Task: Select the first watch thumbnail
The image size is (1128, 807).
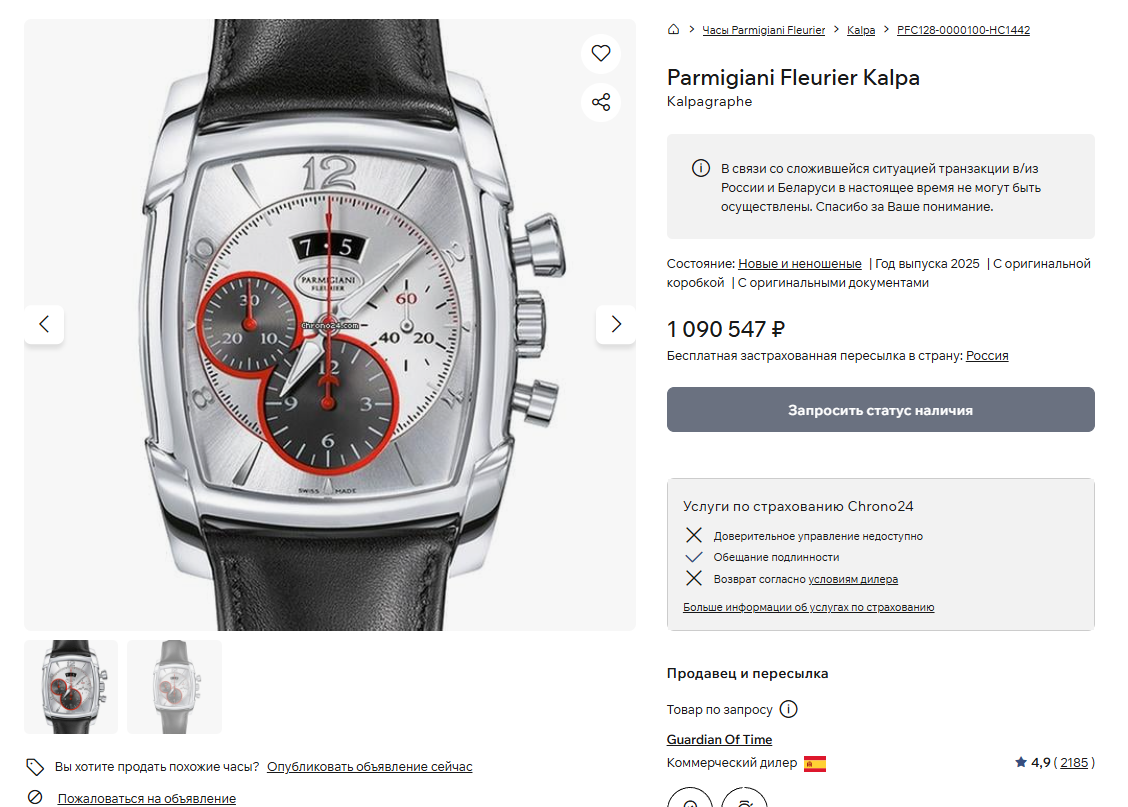Action: tap(71, 687)
